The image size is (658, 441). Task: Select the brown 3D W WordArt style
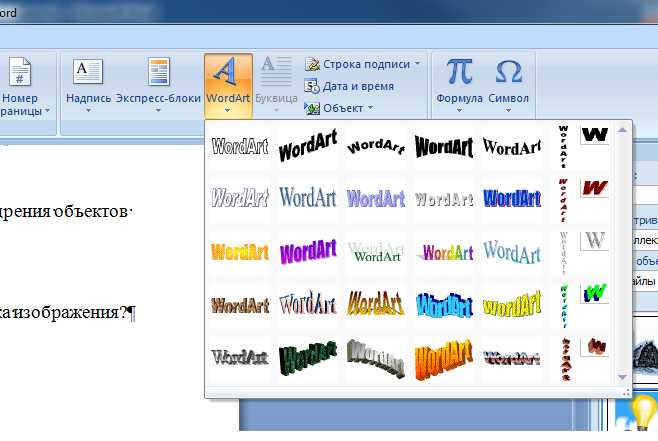click(595, 347)
